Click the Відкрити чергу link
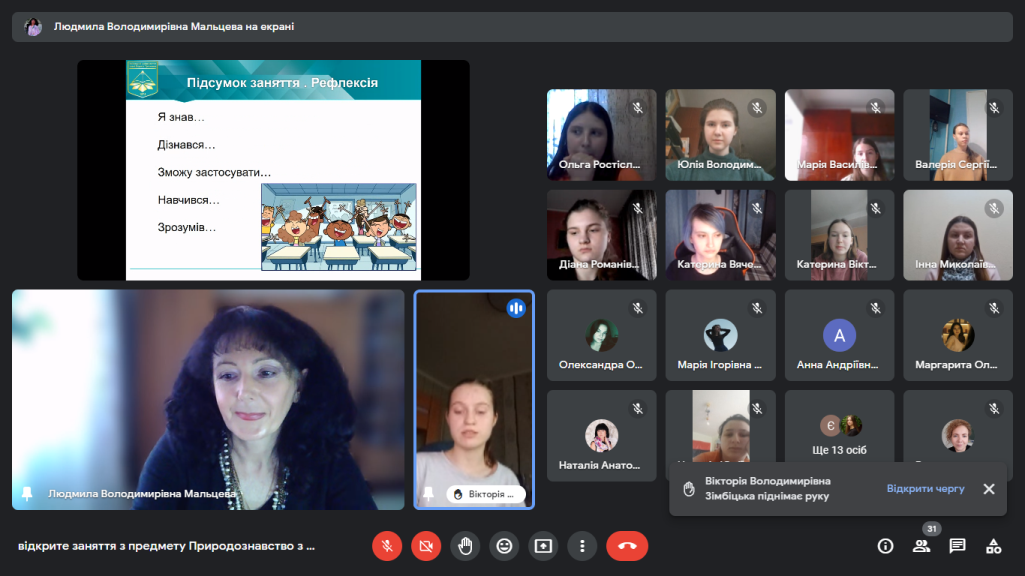 pos(925,488)
